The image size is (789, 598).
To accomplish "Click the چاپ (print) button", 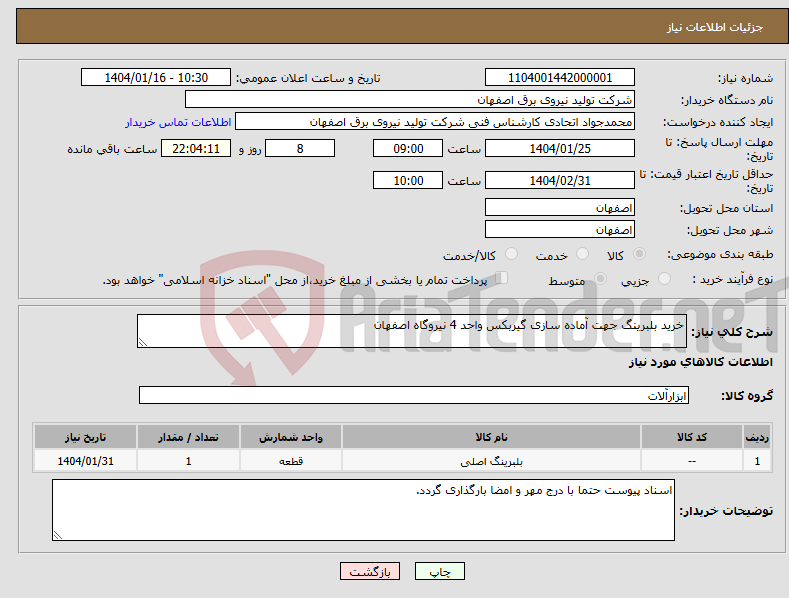I will click(439, 571).
